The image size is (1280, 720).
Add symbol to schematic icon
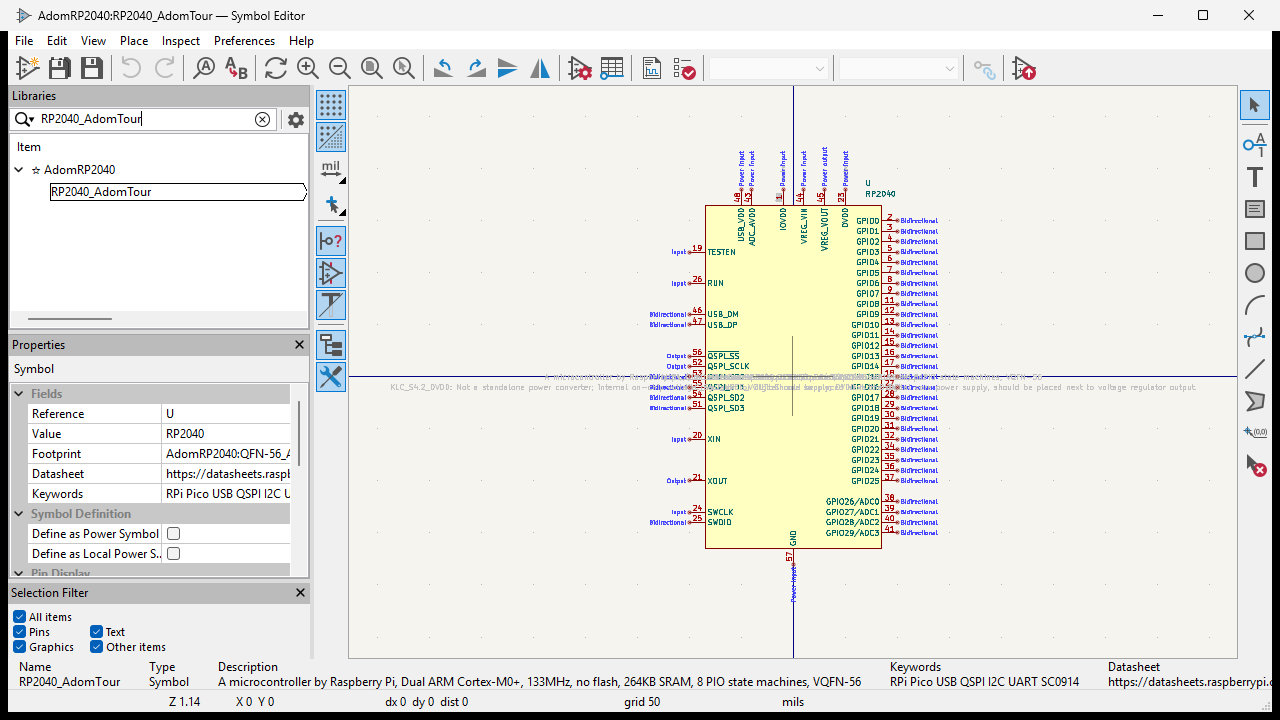[1024, 68]
